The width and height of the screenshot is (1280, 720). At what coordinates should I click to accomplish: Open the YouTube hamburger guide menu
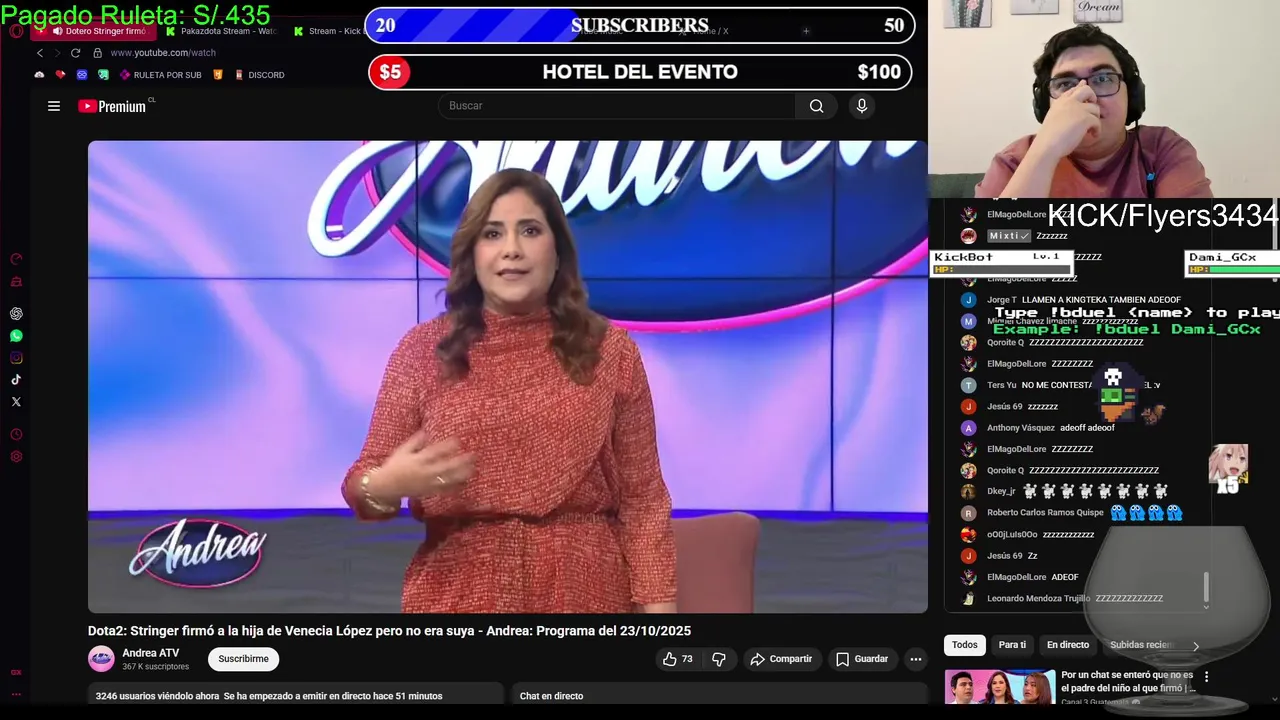(54, 106)
